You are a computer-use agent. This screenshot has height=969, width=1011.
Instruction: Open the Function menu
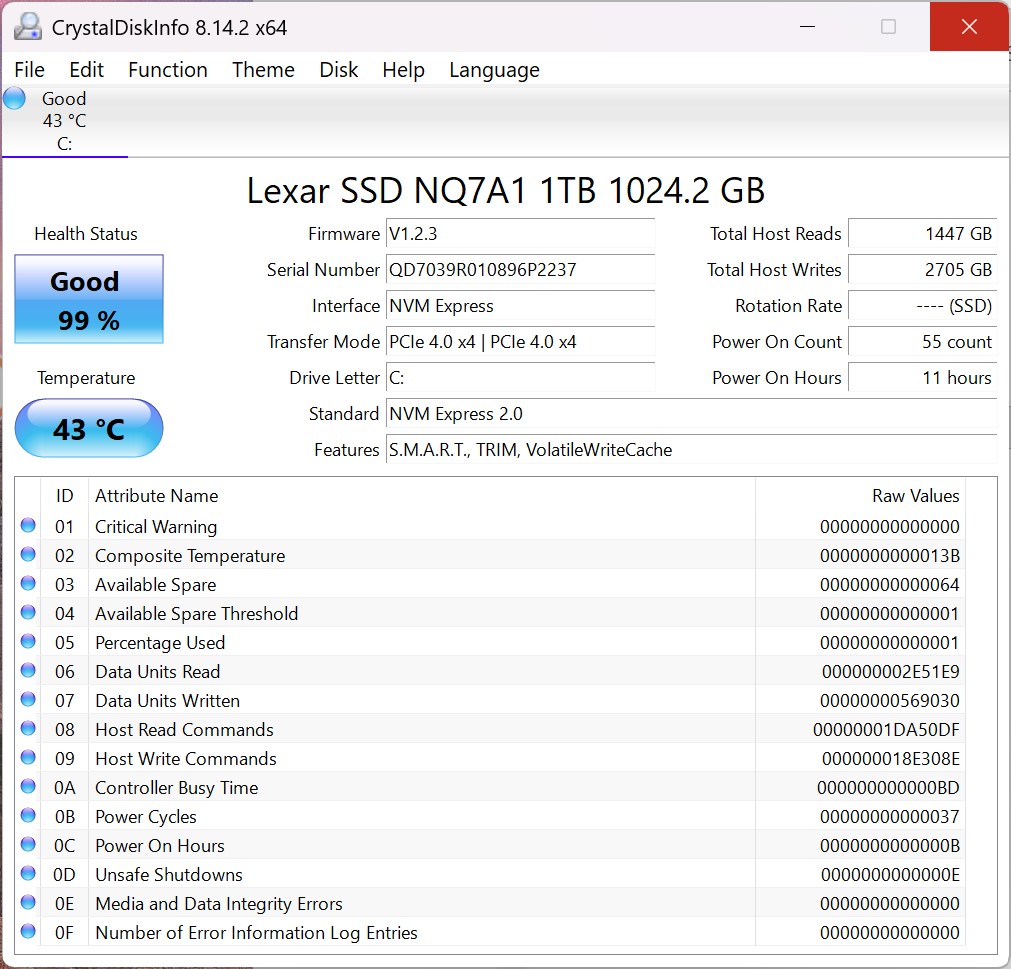pos(167,70)
